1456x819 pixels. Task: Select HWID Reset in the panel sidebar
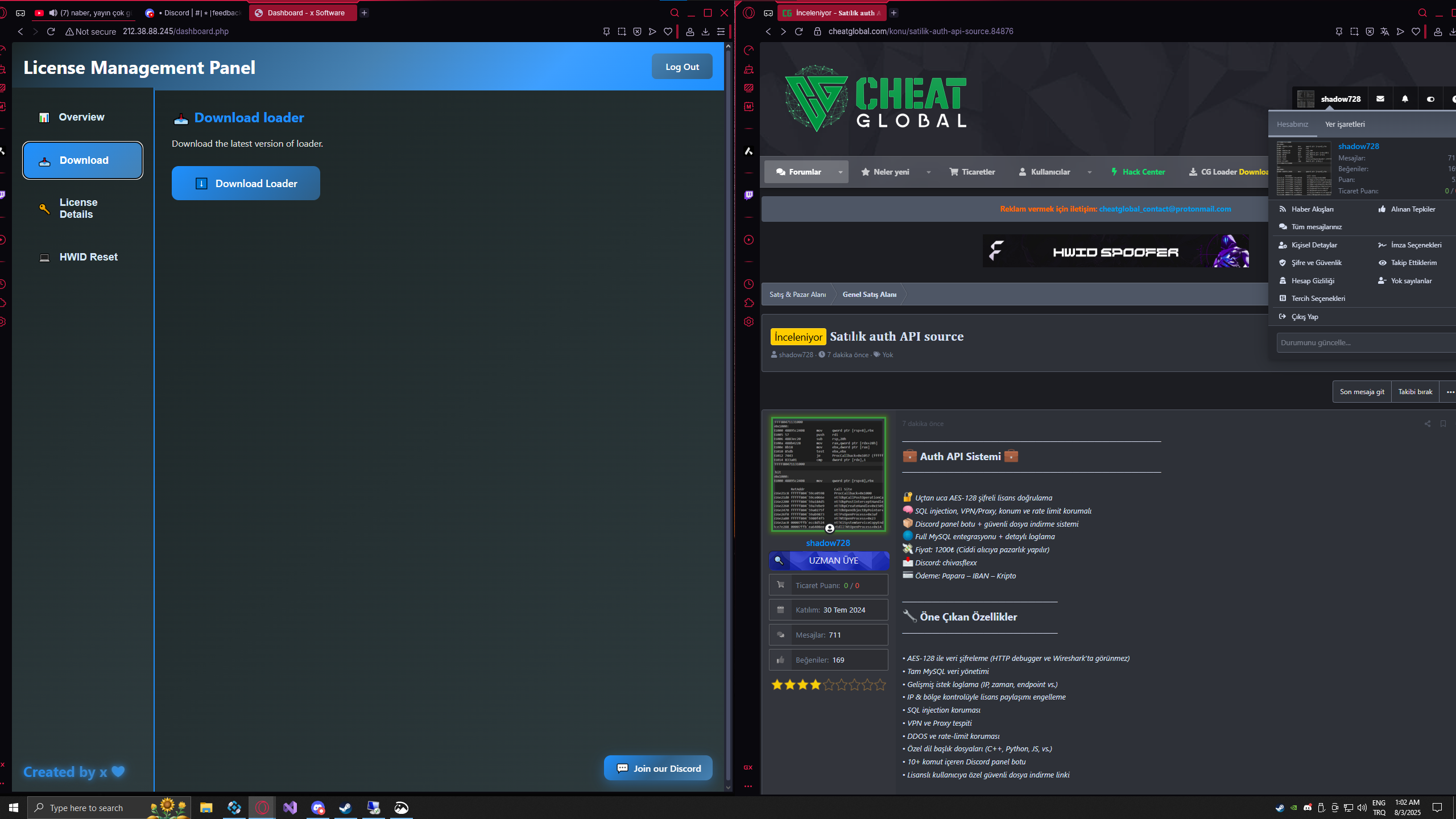pos(82,257)
